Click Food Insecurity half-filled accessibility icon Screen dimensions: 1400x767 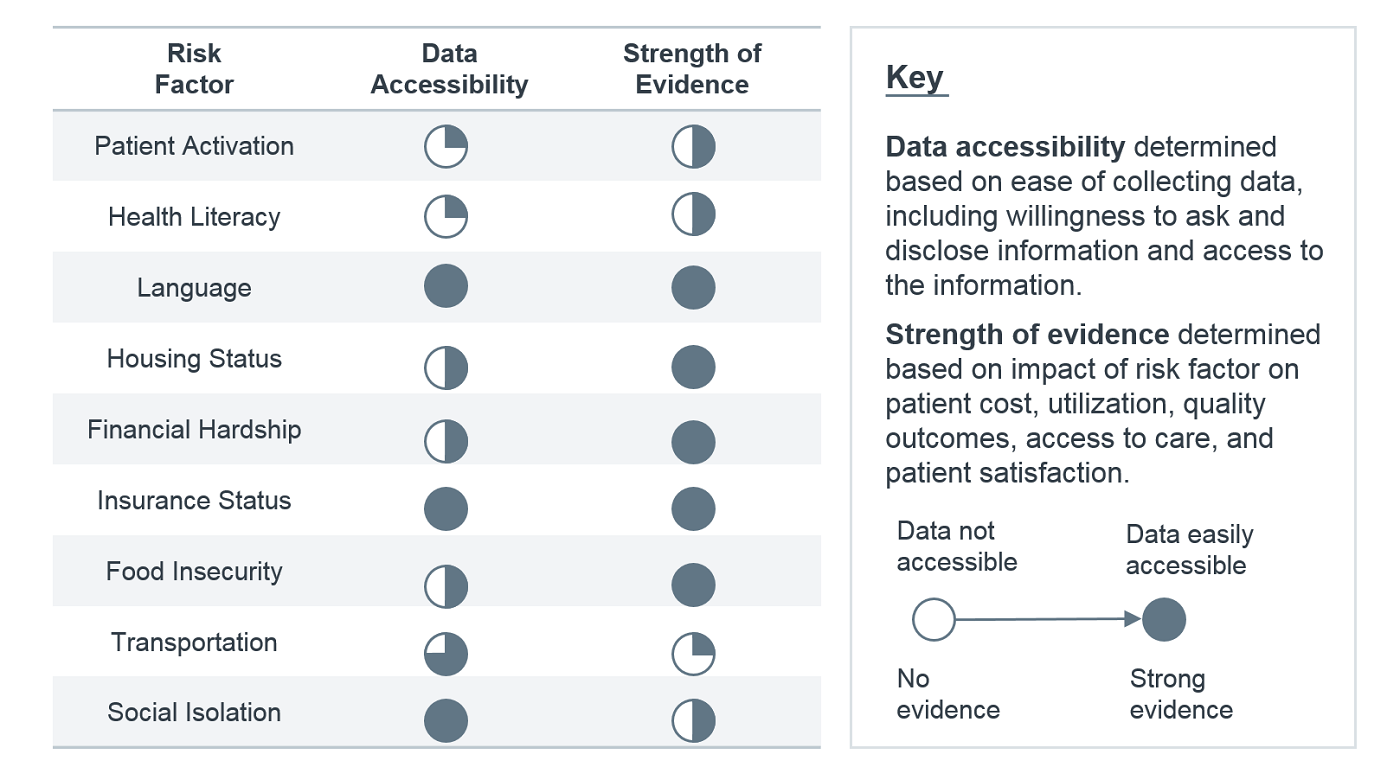click(446, 586)
